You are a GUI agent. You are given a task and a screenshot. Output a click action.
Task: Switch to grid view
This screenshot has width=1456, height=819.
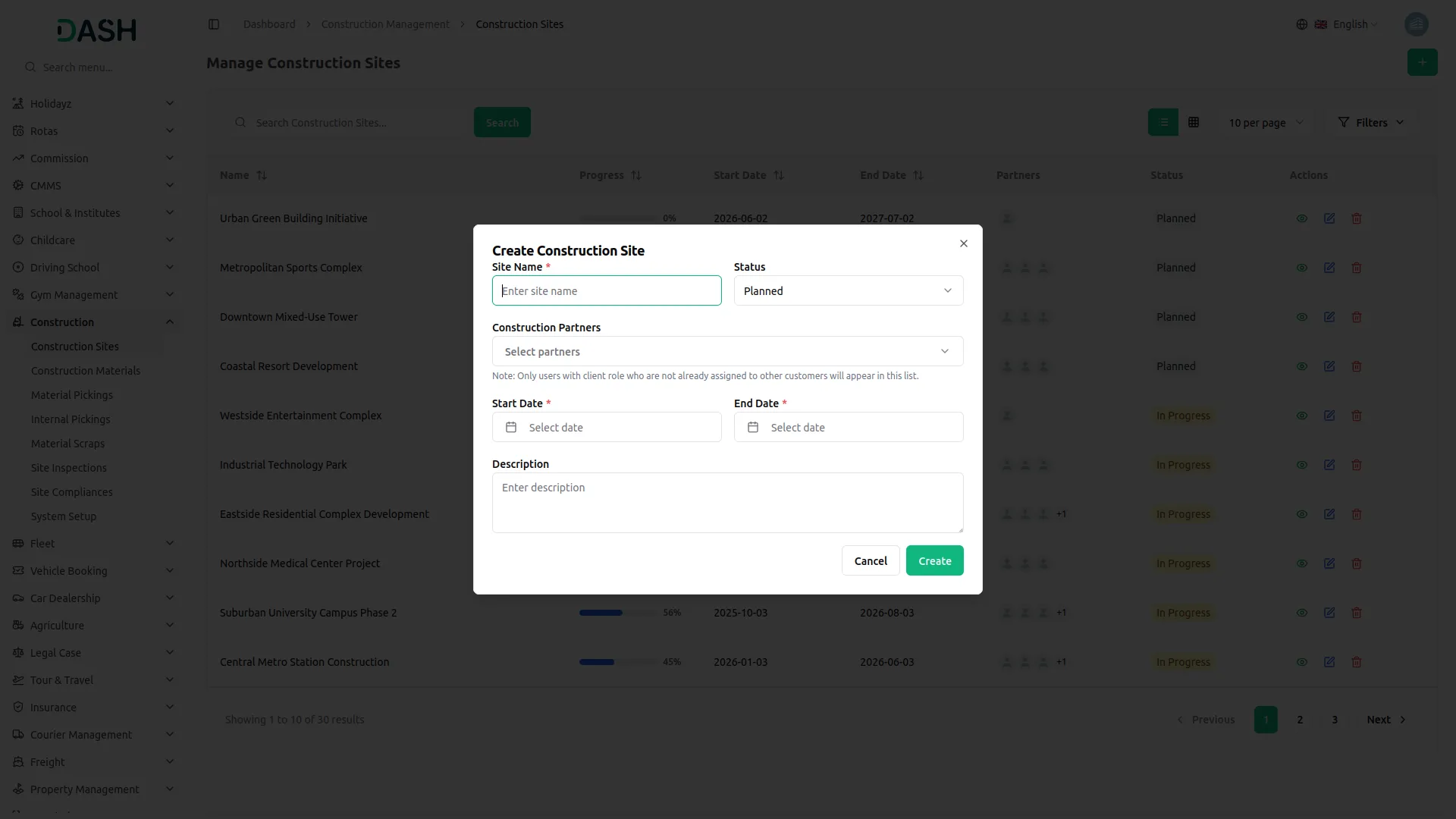[x=1194, y=122]
